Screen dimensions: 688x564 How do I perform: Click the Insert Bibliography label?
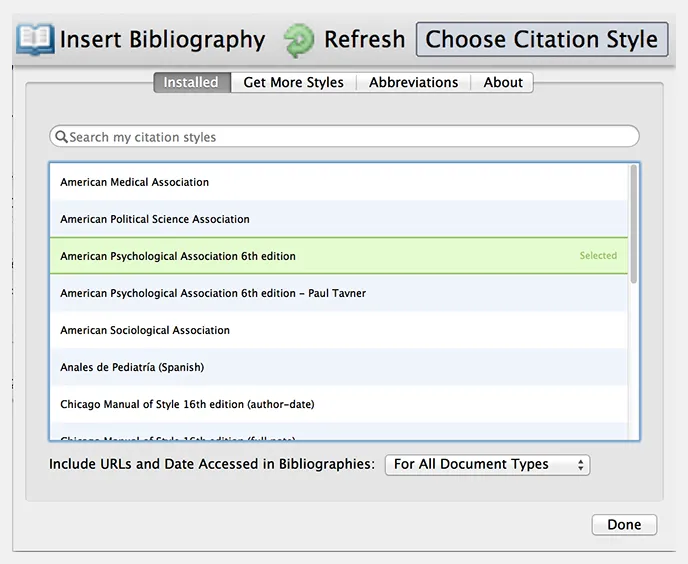[x=162, y=40]
